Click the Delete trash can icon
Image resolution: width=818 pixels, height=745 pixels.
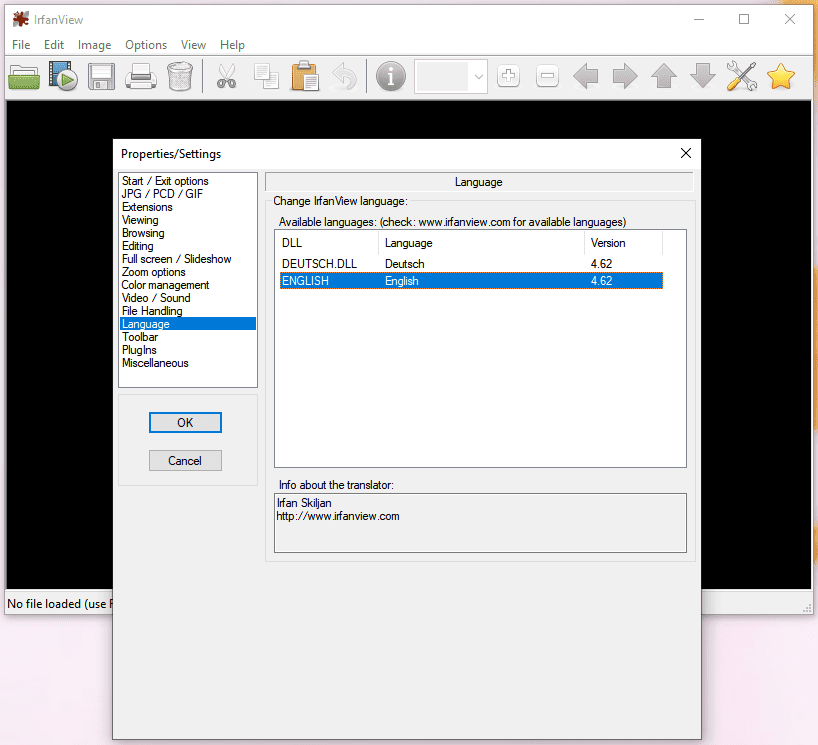[x=180, y=76]
